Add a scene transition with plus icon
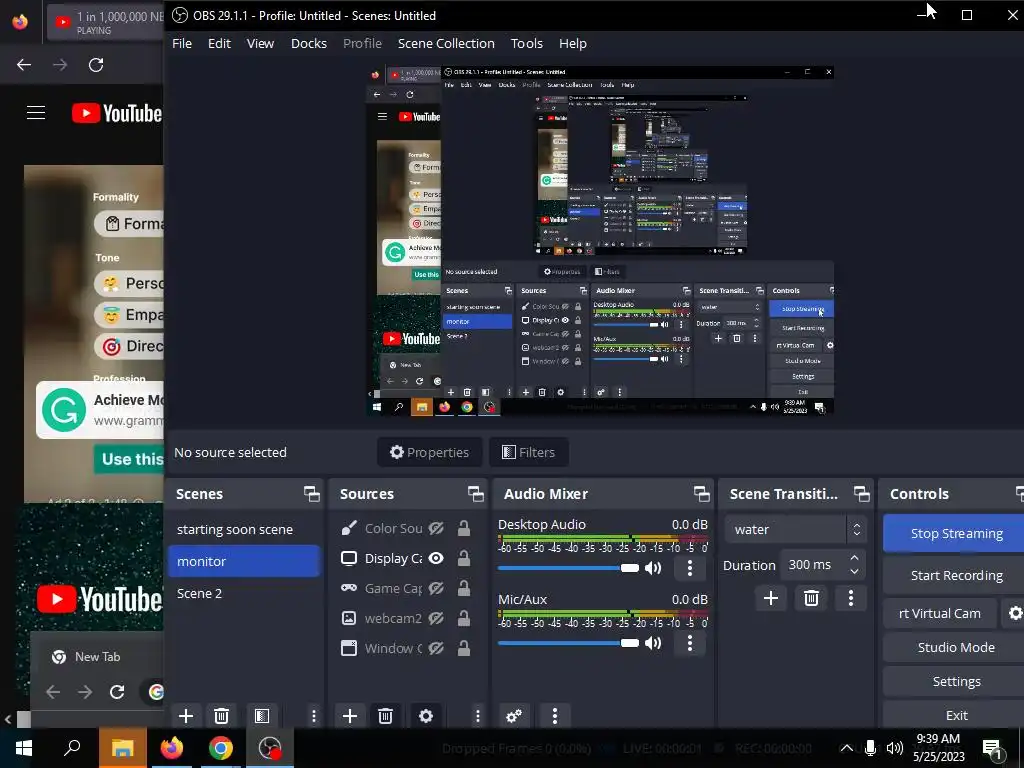 tap(771, 598)
